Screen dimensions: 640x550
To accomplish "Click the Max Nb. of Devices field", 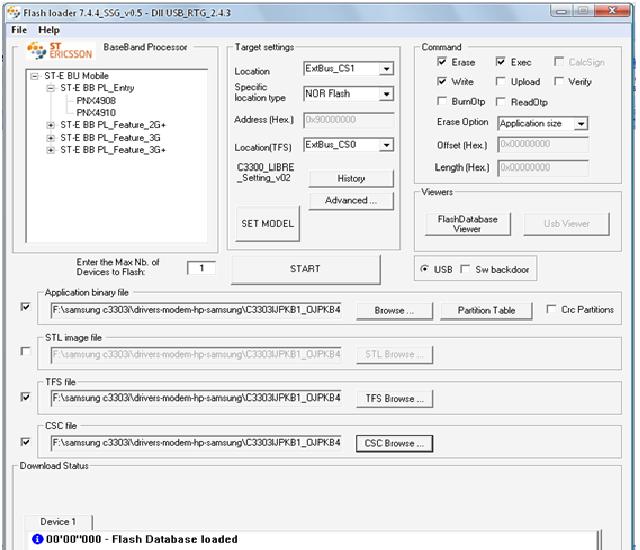I will (201, 268).
